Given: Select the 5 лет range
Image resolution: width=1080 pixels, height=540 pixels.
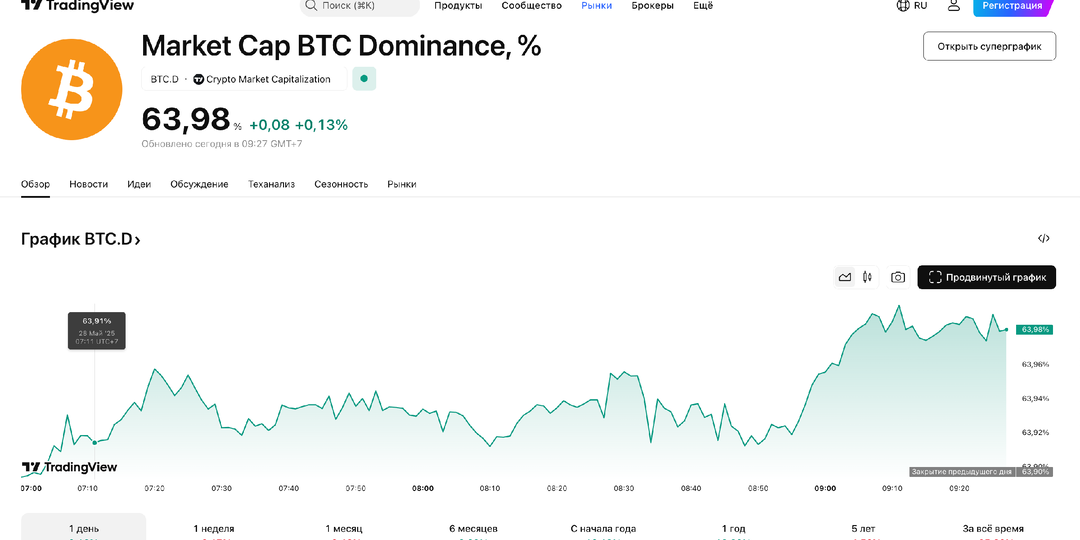Looking at the screenshot, I should [x=863, y=528].
